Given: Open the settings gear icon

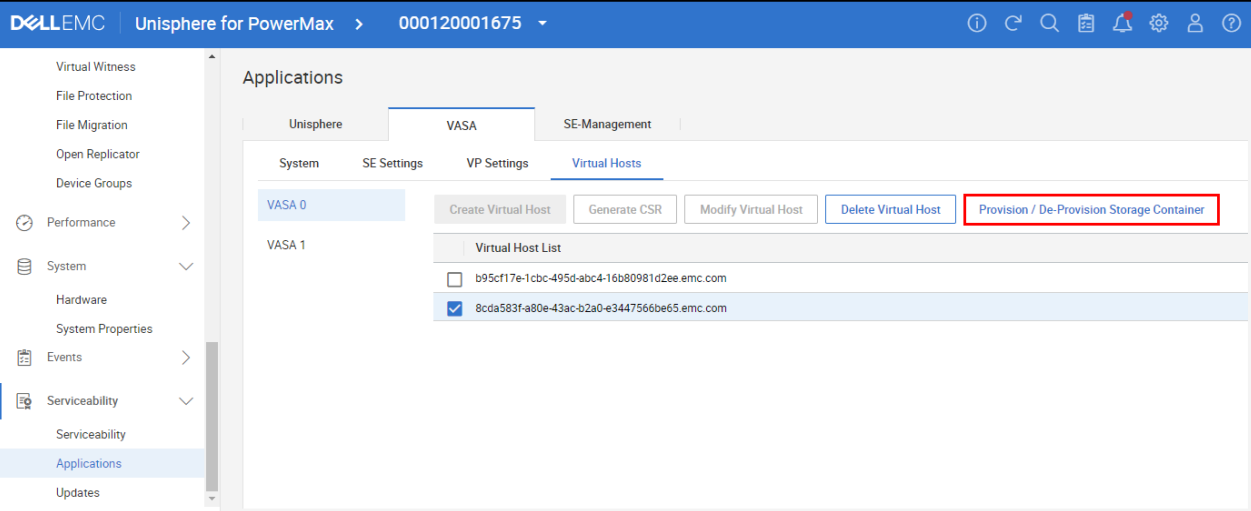Looking at the screenshot, I should 1159,24.
